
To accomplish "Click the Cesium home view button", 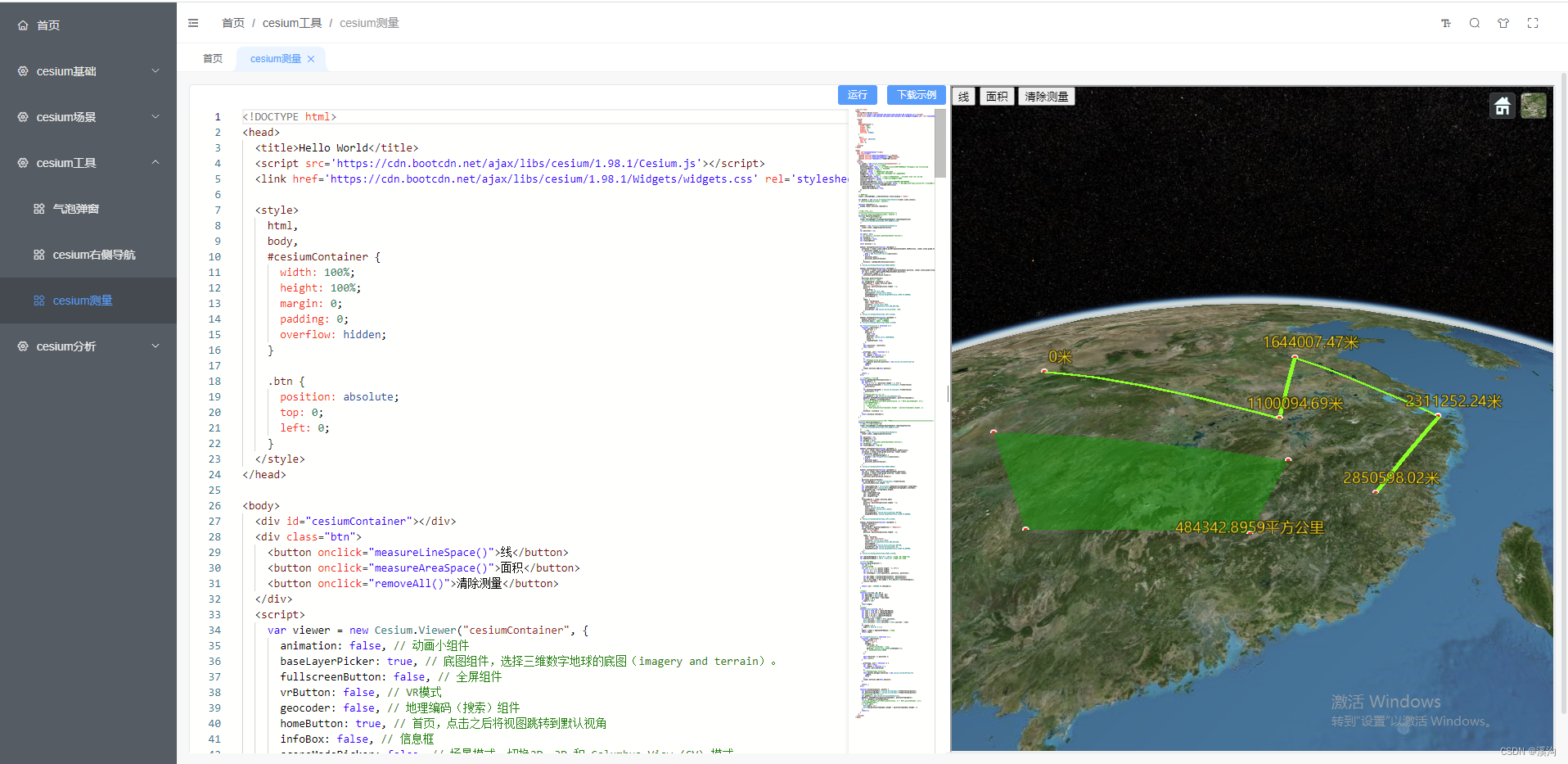I will [x=1503, y=106].
